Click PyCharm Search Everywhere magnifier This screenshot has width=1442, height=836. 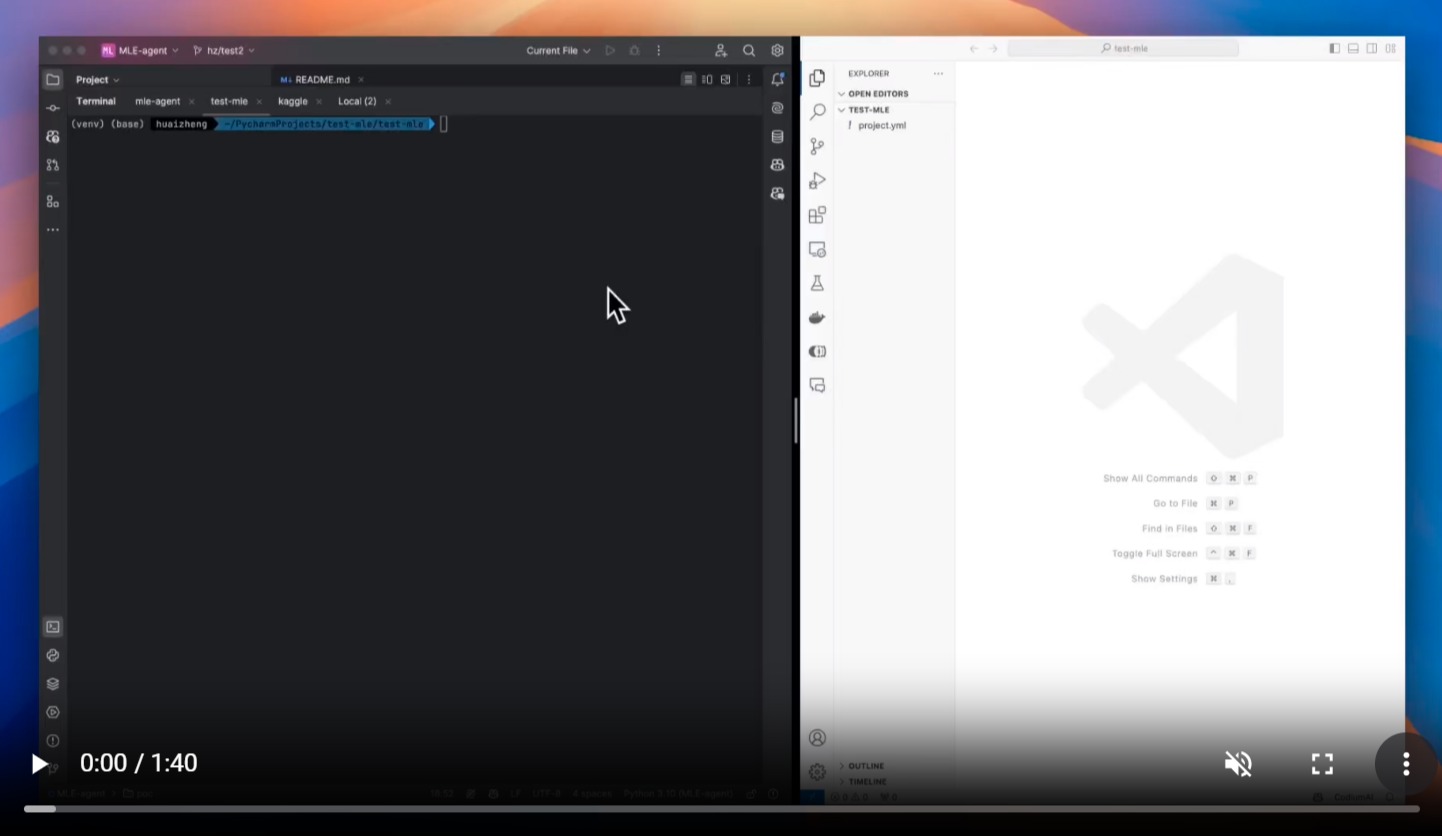pos(749,51)
